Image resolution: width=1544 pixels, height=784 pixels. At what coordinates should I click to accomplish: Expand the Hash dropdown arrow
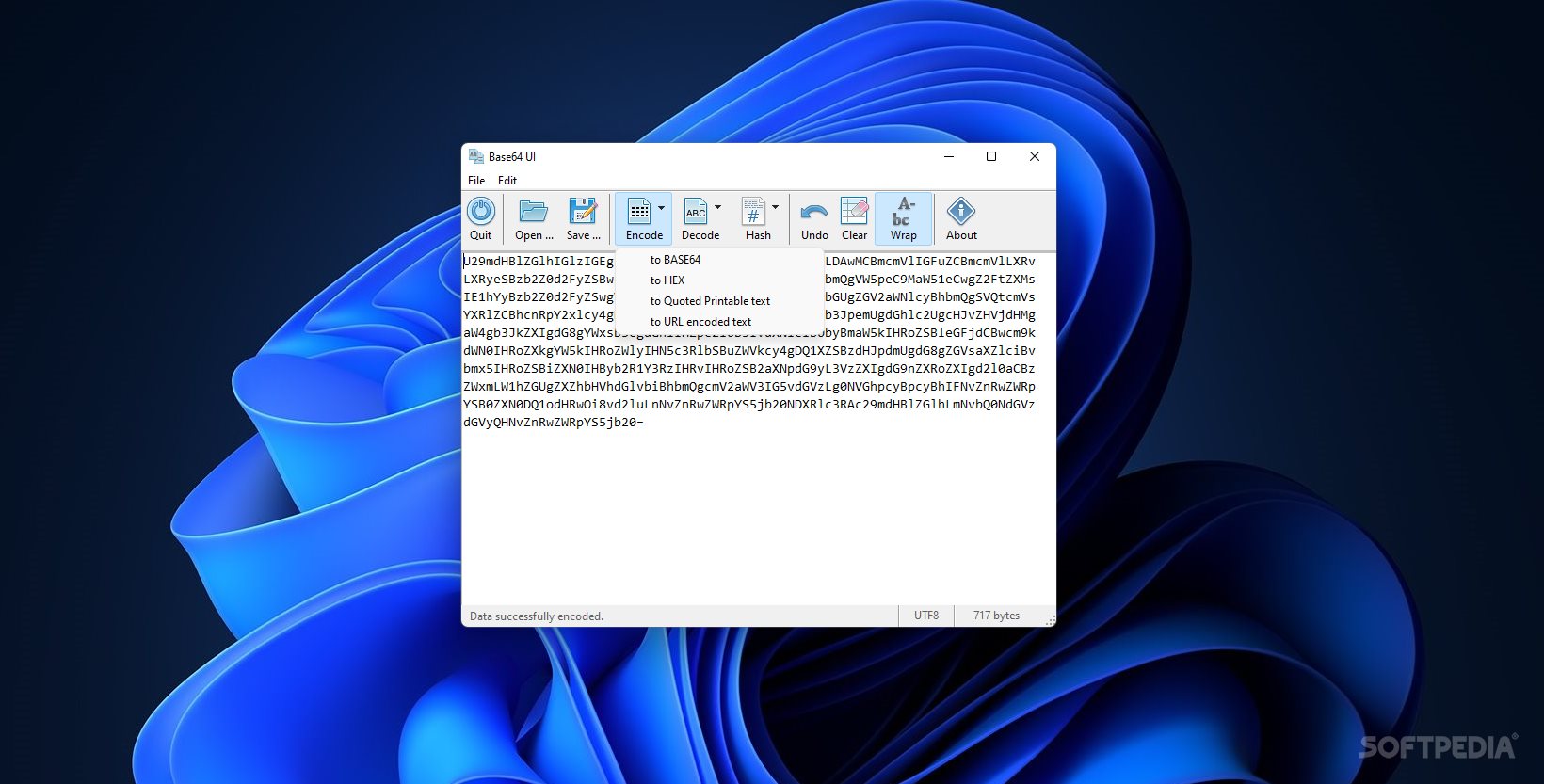click(x=776, y=208)
